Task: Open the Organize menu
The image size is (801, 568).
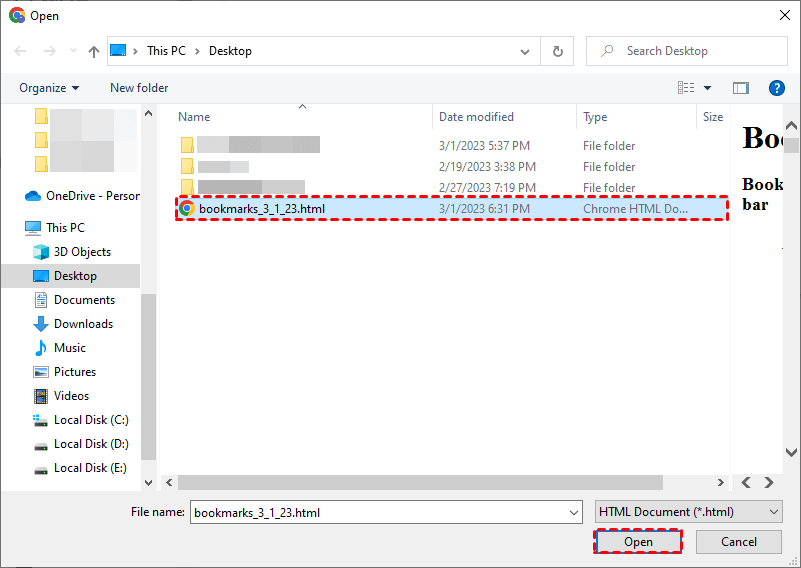Action: tap(49, 88)
